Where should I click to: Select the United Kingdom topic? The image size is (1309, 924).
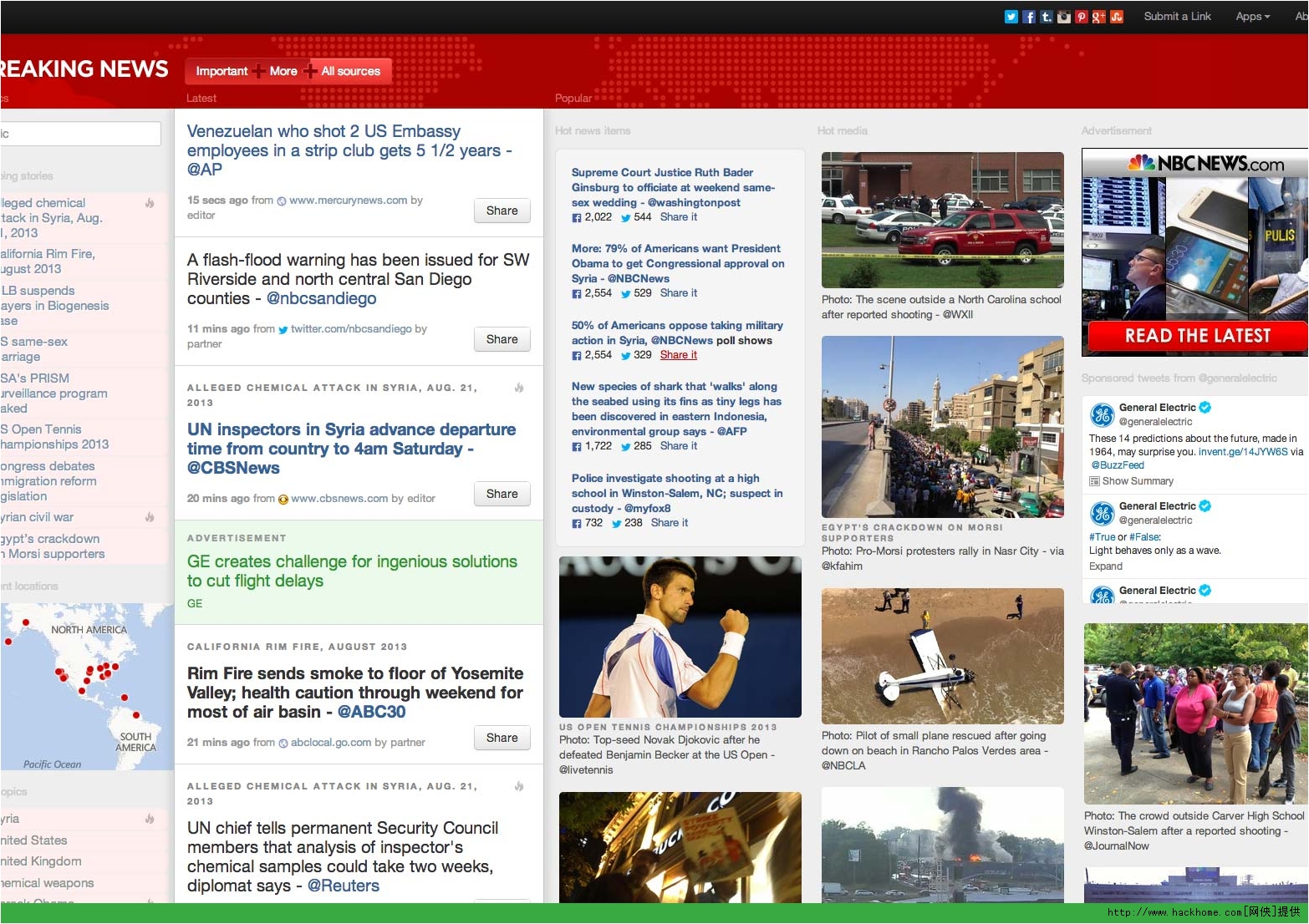(x=41, y=861)
